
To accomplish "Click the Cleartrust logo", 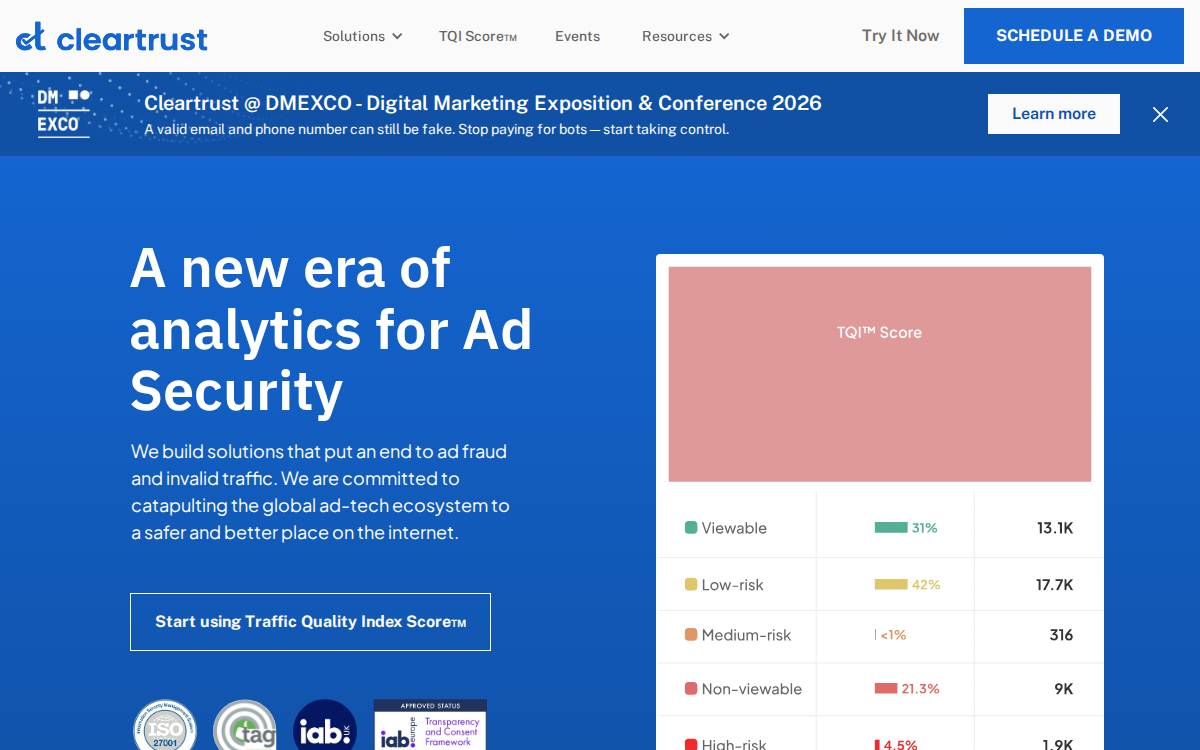I will point(112,37).
